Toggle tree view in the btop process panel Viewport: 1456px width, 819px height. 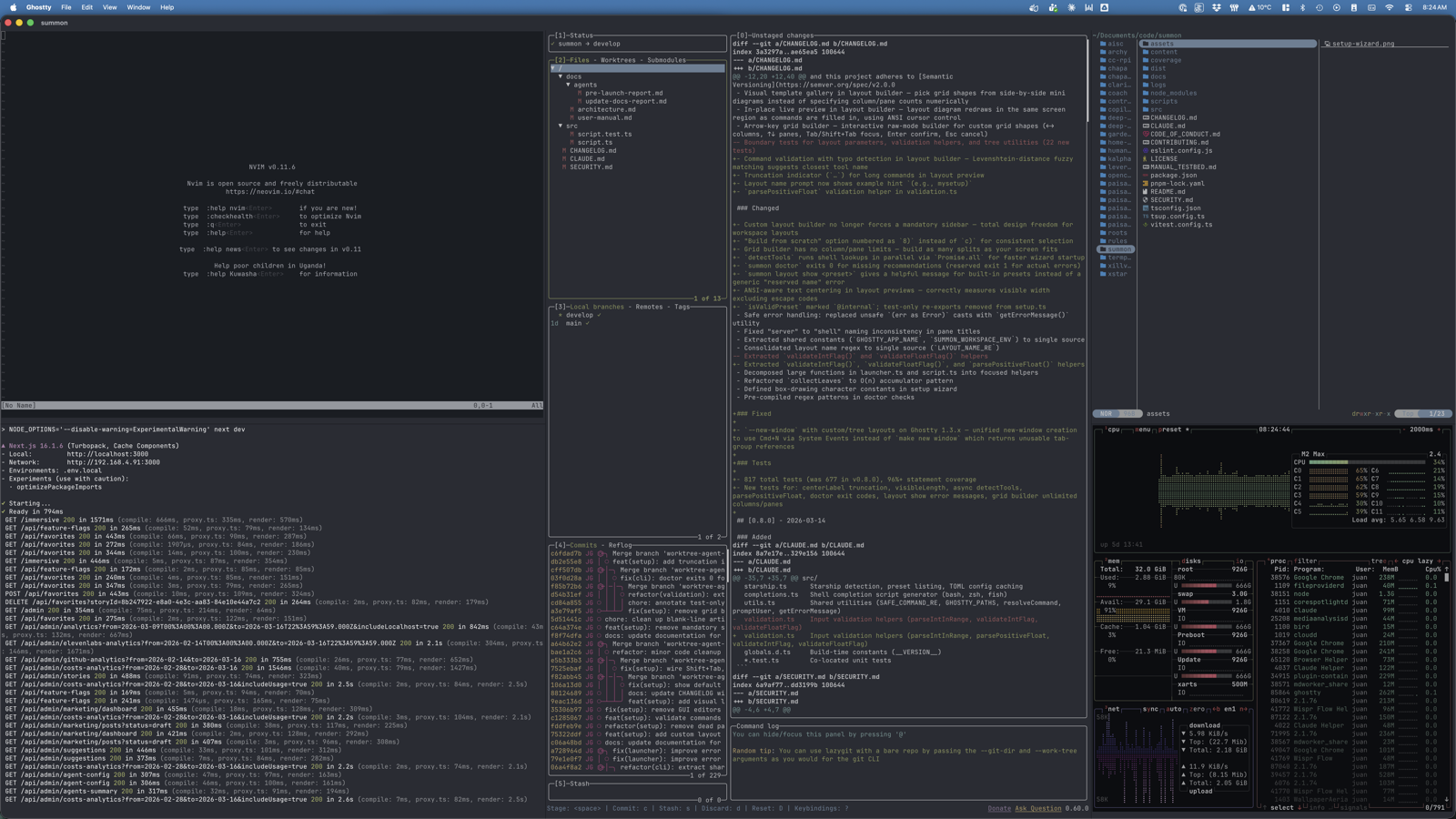[1377, 561]
